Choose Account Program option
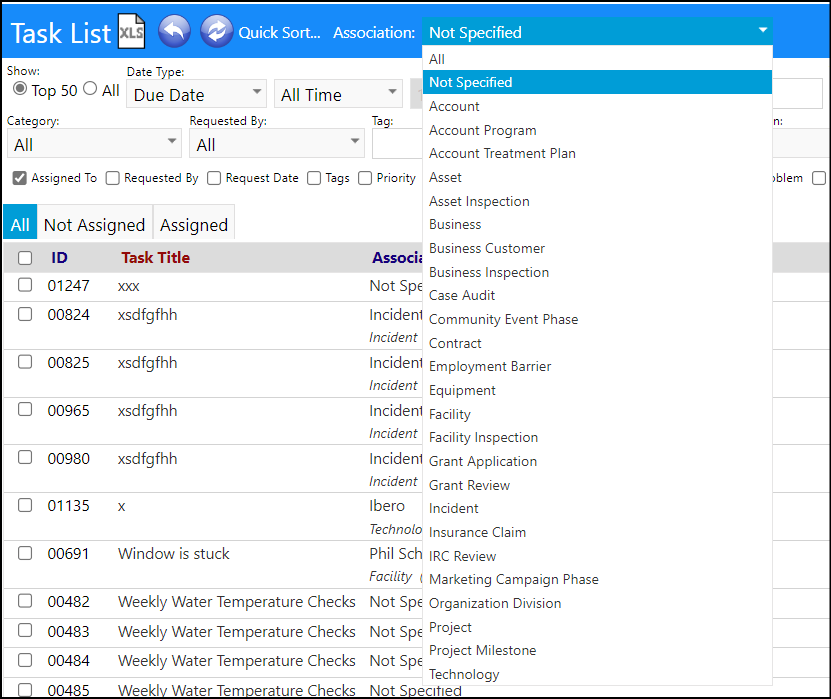The image size is (831, 699). [597, 130]
